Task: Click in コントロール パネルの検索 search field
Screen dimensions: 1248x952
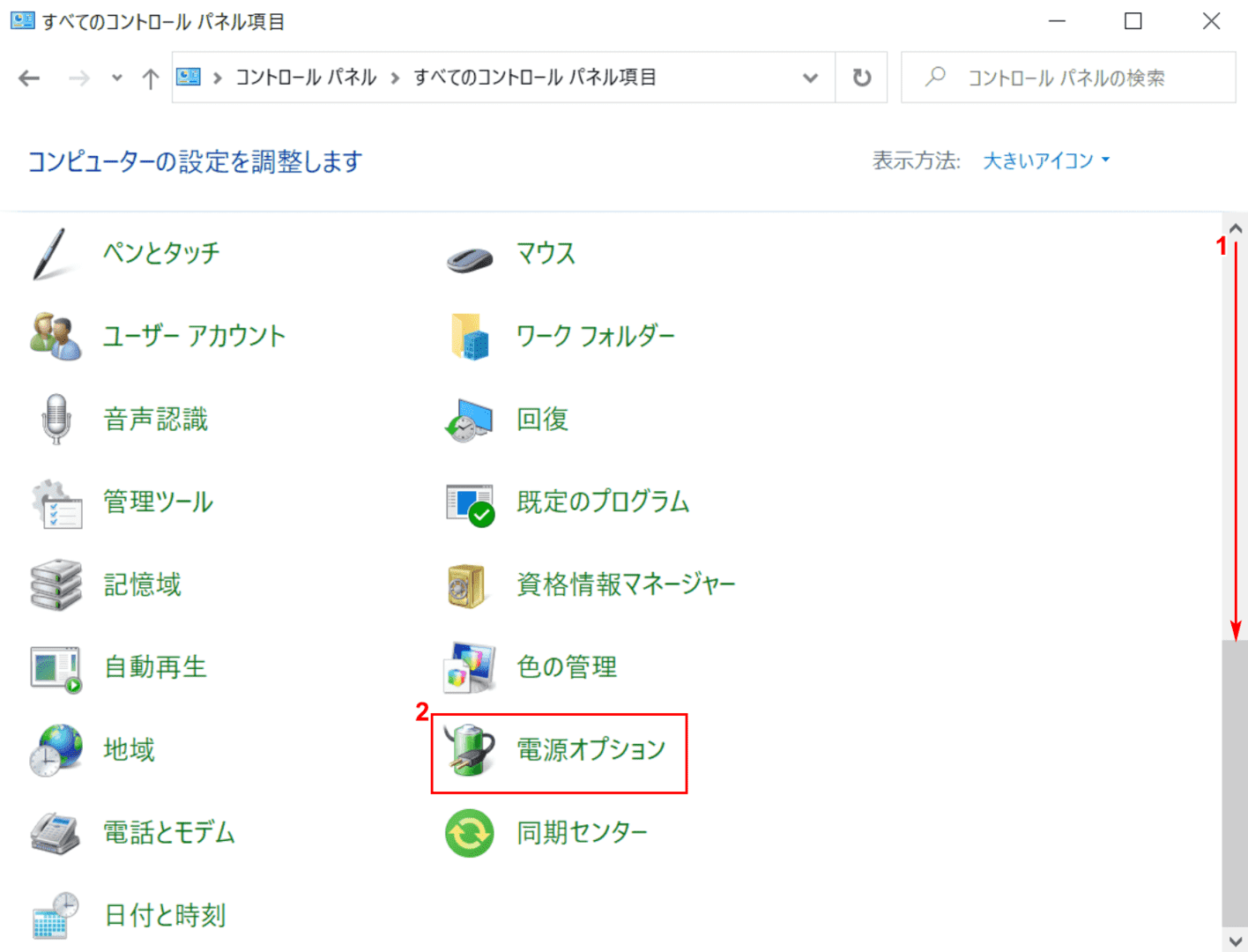Action: point(1068,78)
